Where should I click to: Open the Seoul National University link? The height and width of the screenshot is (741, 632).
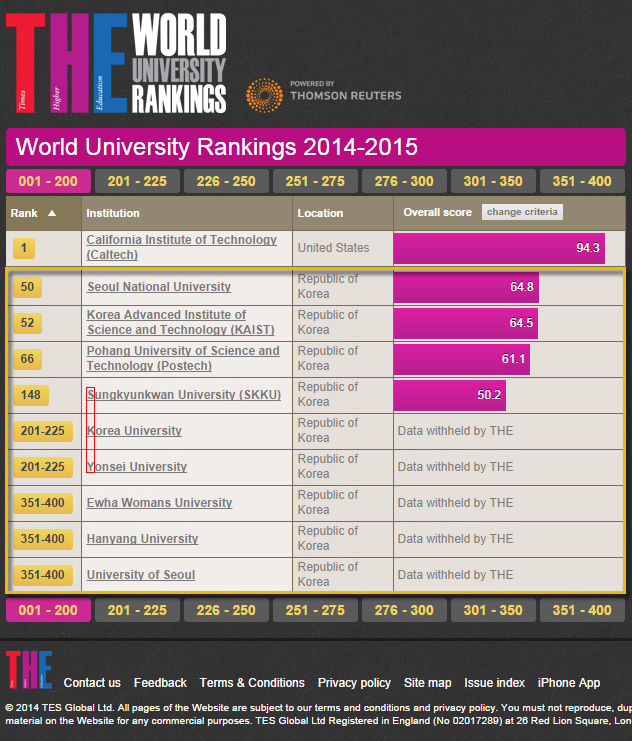159,287
